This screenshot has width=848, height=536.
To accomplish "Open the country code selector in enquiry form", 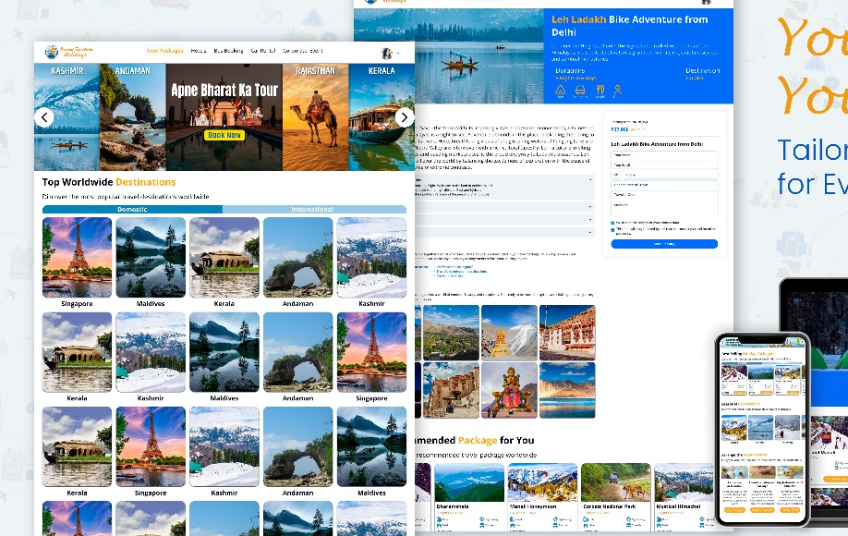I will (x=615, y=175).
